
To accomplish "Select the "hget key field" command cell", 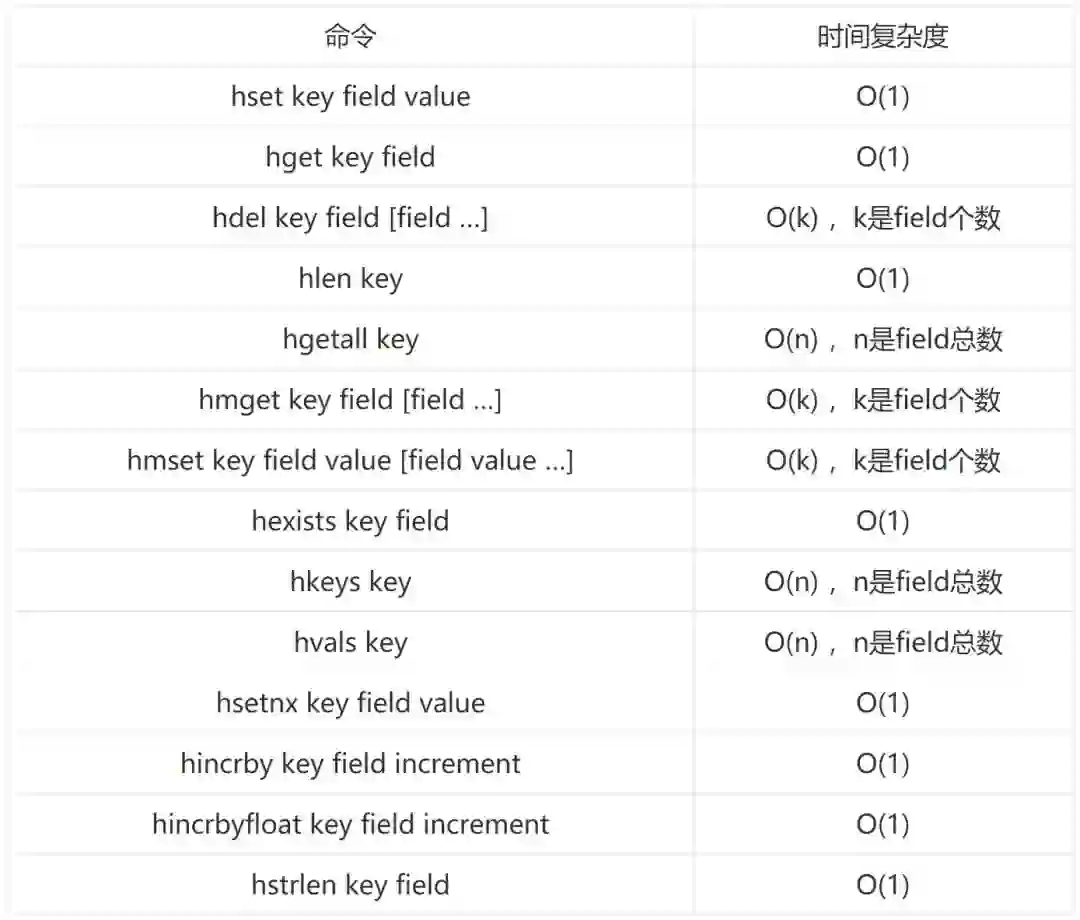I will (350, 157).
